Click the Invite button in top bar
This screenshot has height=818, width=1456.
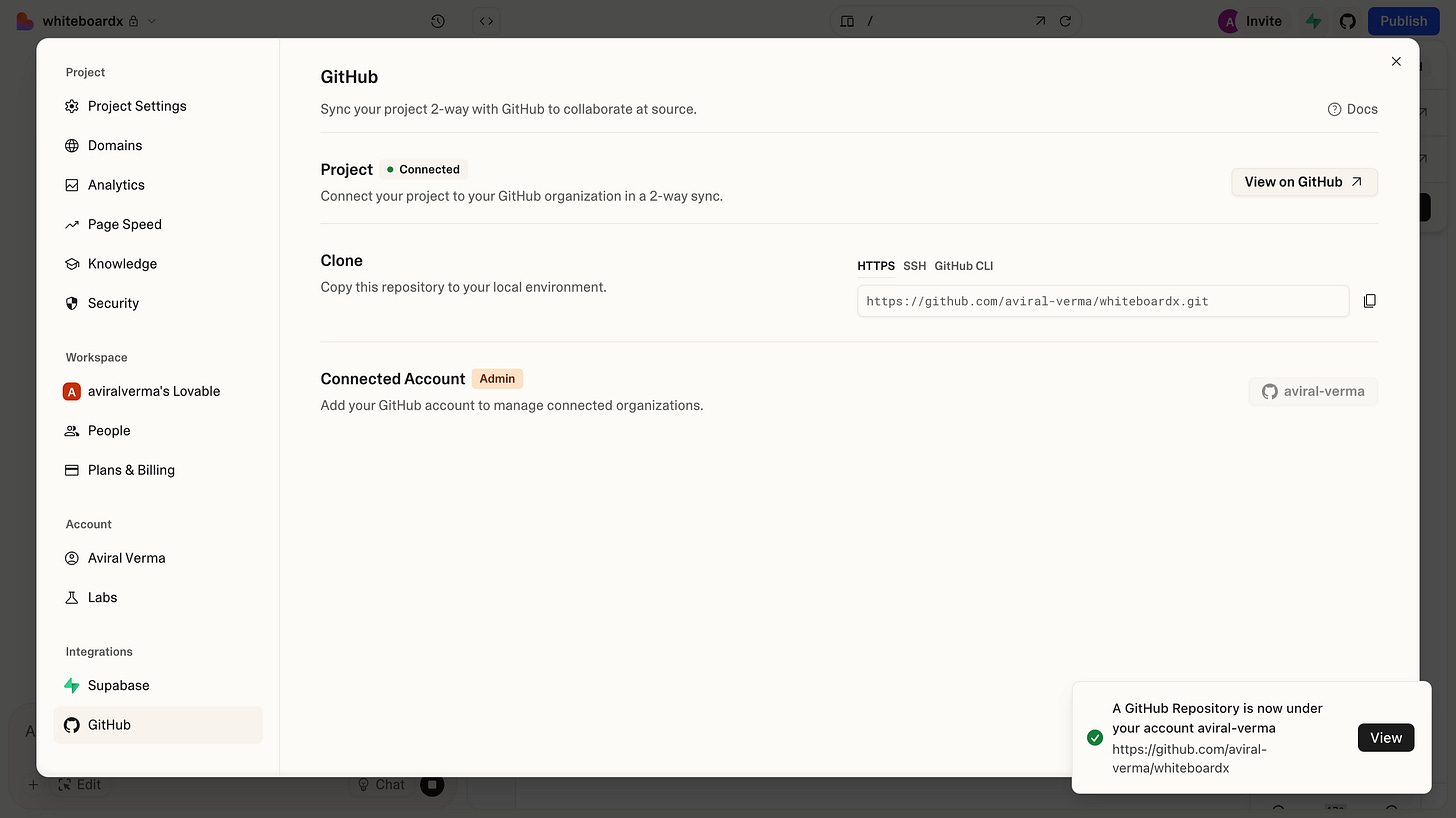point(1264,21)
